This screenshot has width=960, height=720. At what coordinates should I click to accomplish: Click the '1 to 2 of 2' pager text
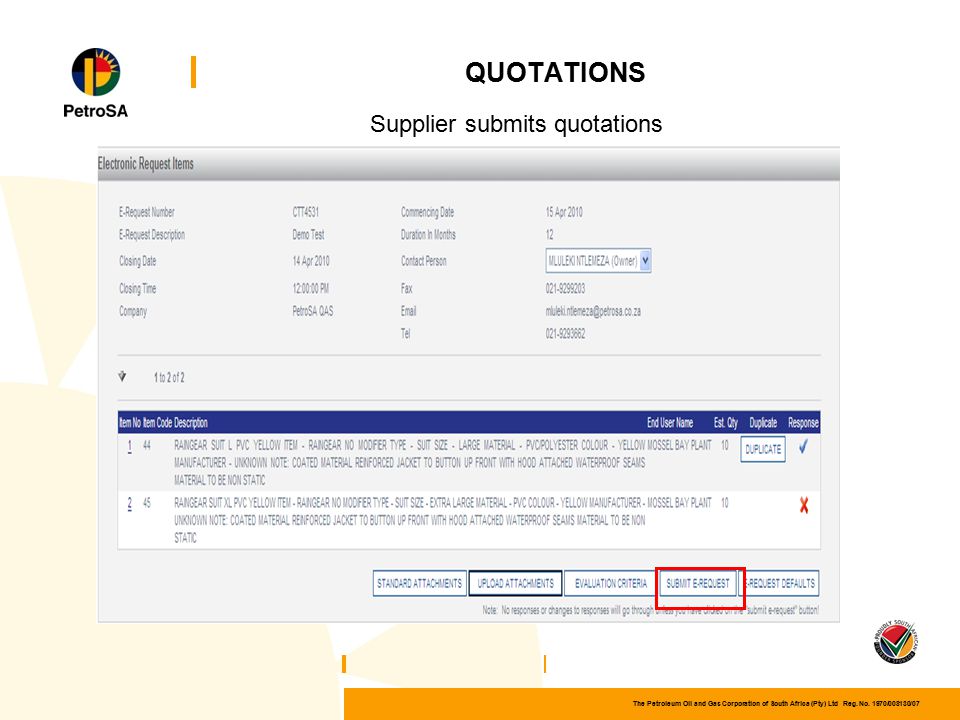pyautogui.click(x=169, y=377)
